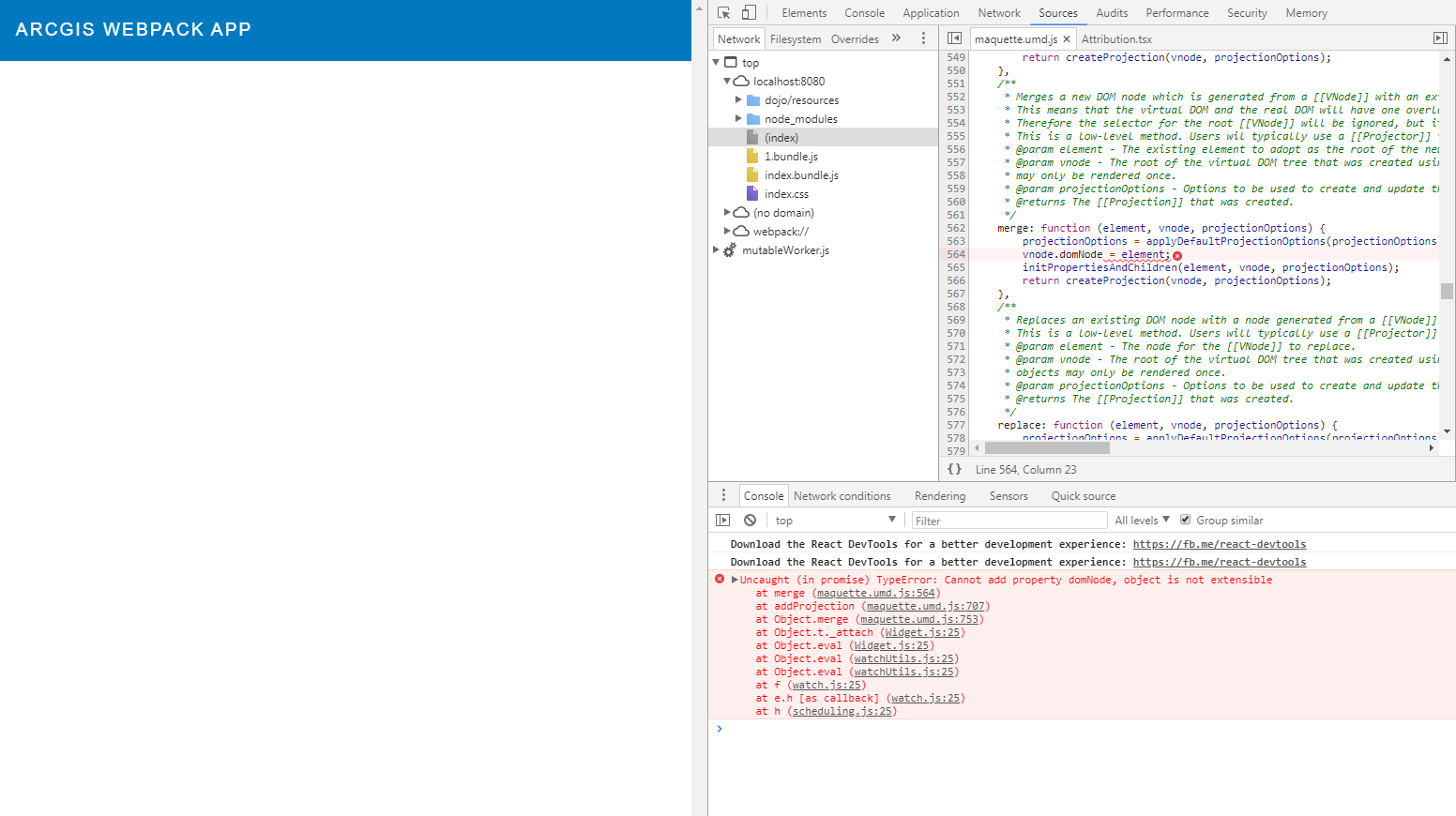
Task: Open index.bundle.js in the navigator
Action: point(801,175)
